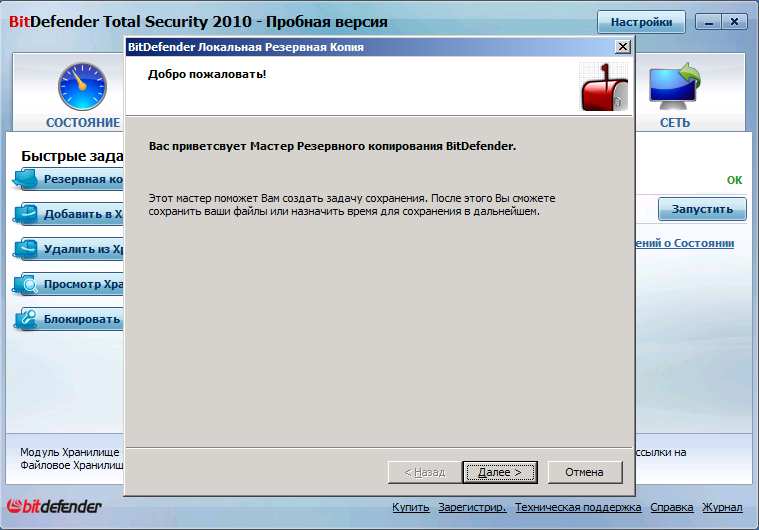Click the Просмотр Хранилища magnifier icon
759x530 pixels.
(25, 284)
